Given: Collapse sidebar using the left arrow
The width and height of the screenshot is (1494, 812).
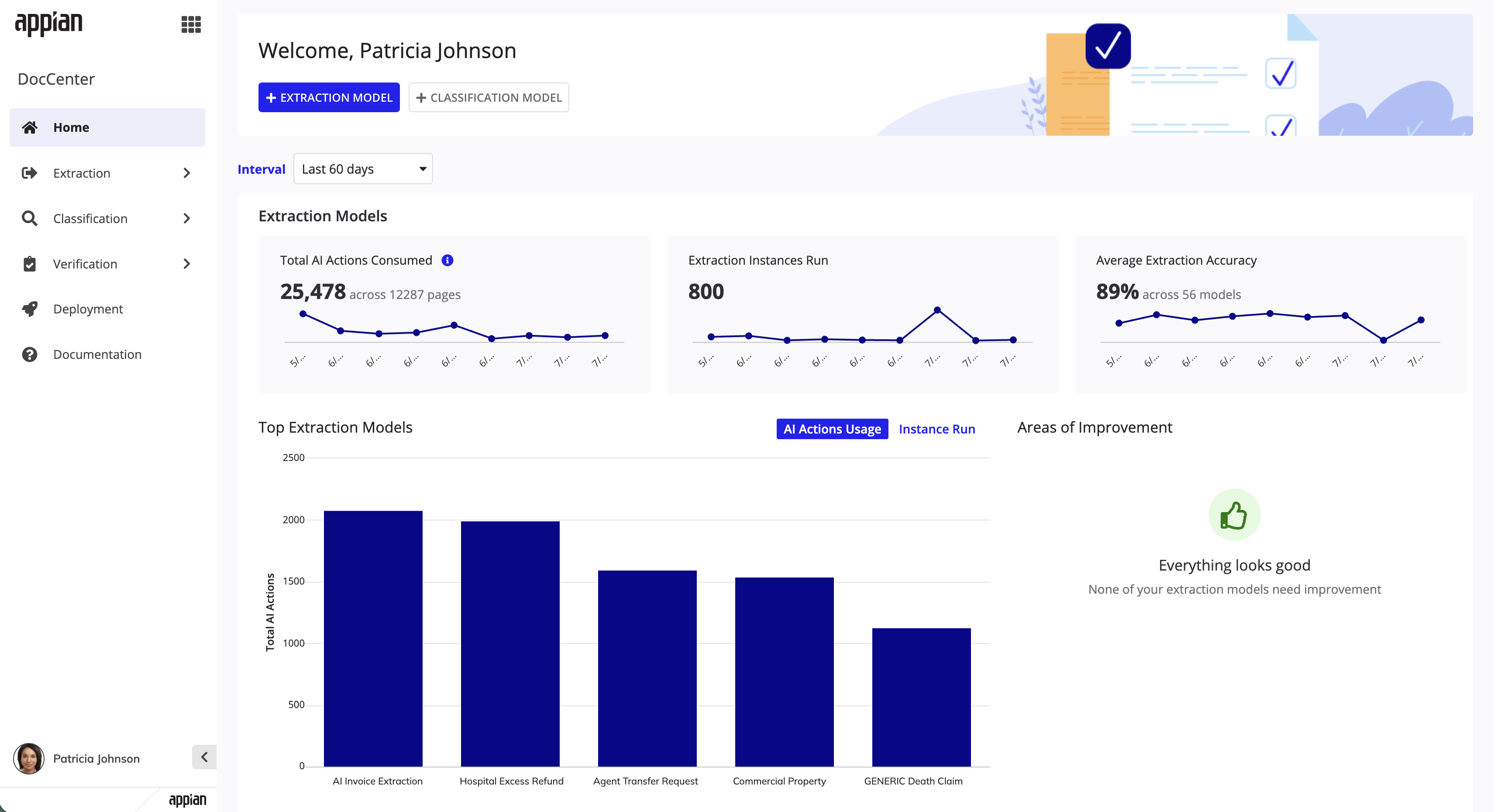Looking at the screenshot, I should [x=204, y=757].
